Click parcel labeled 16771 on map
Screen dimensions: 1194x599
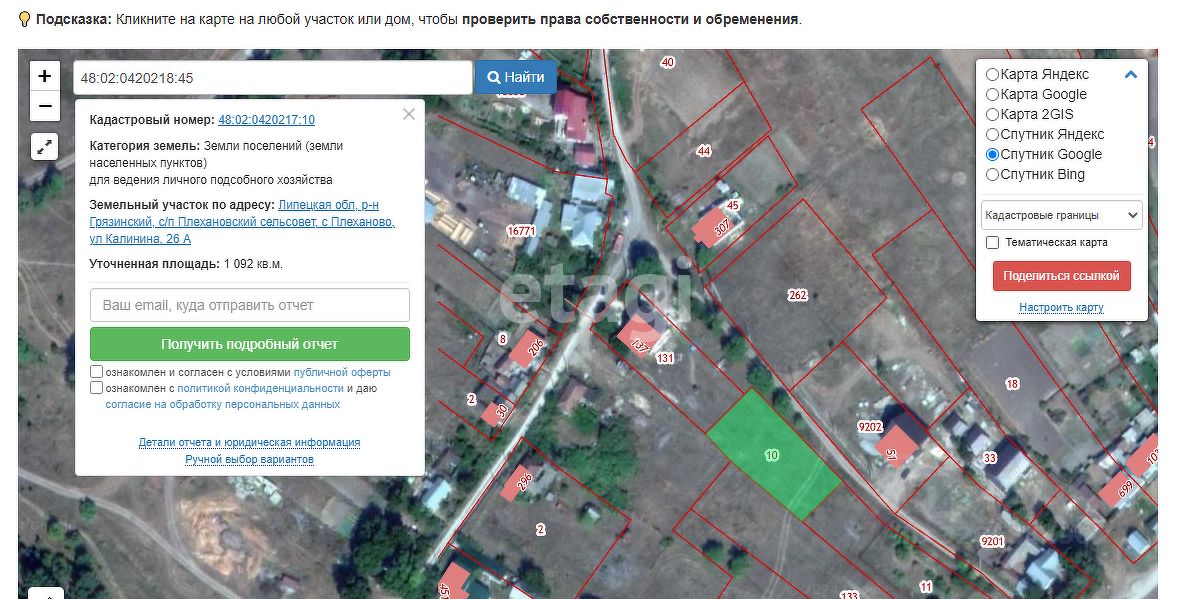(521, 230)
